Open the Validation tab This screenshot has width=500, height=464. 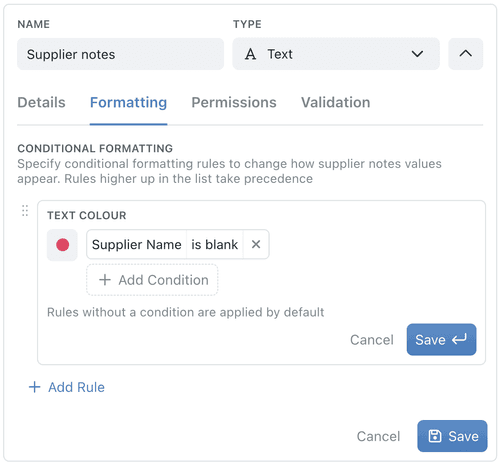coord(336,102)
